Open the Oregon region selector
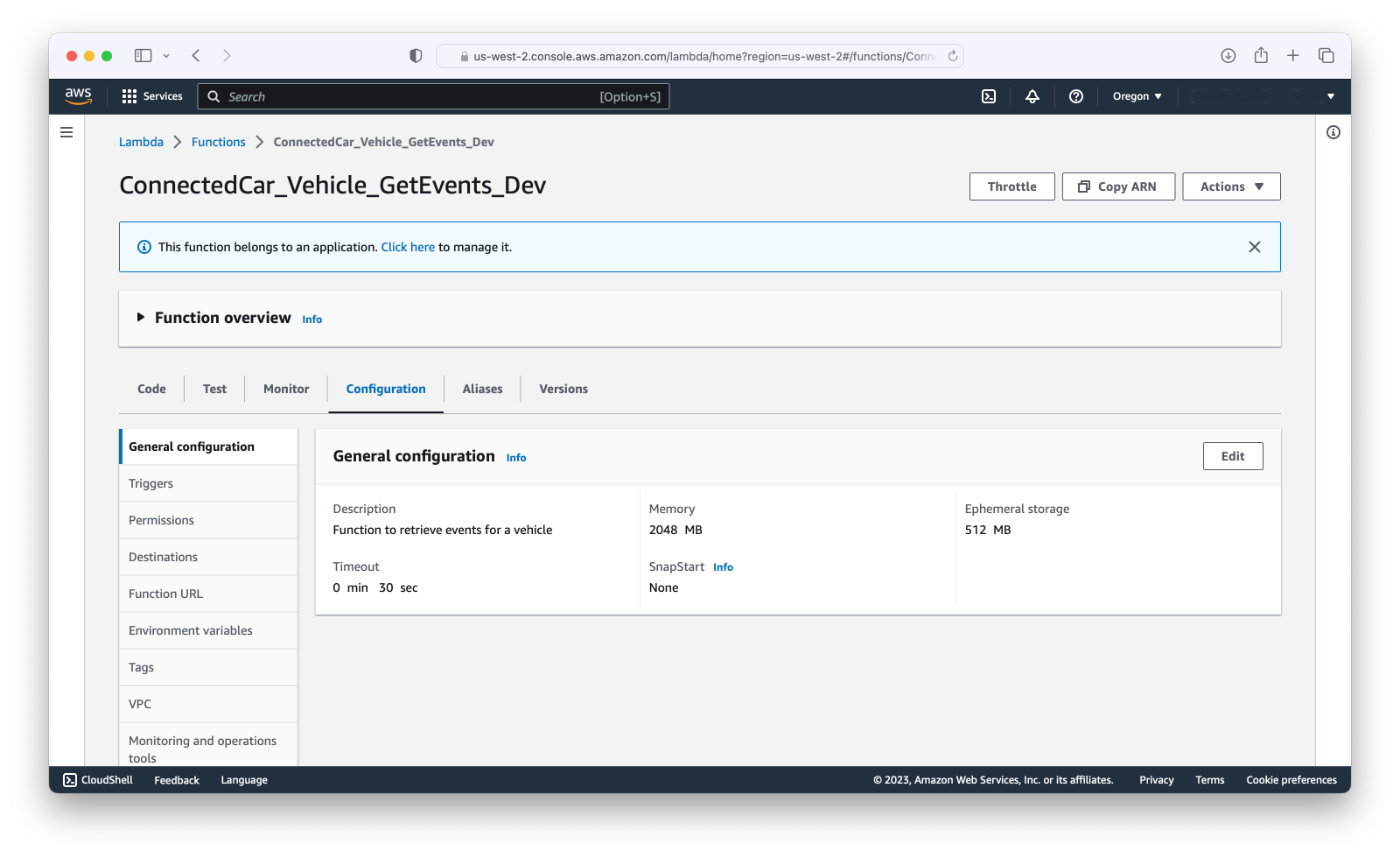 pyautogui.click(x=1137, y=96)
